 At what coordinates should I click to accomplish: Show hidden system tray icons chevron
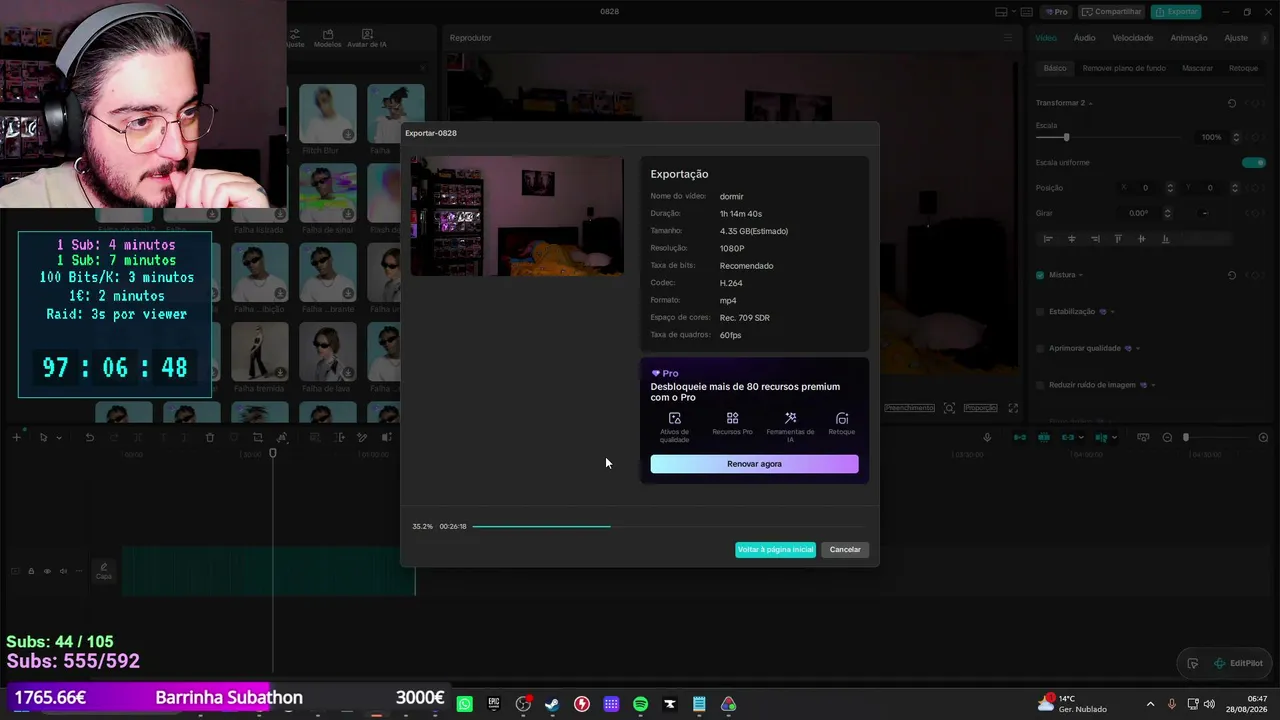pos(1150,704)
